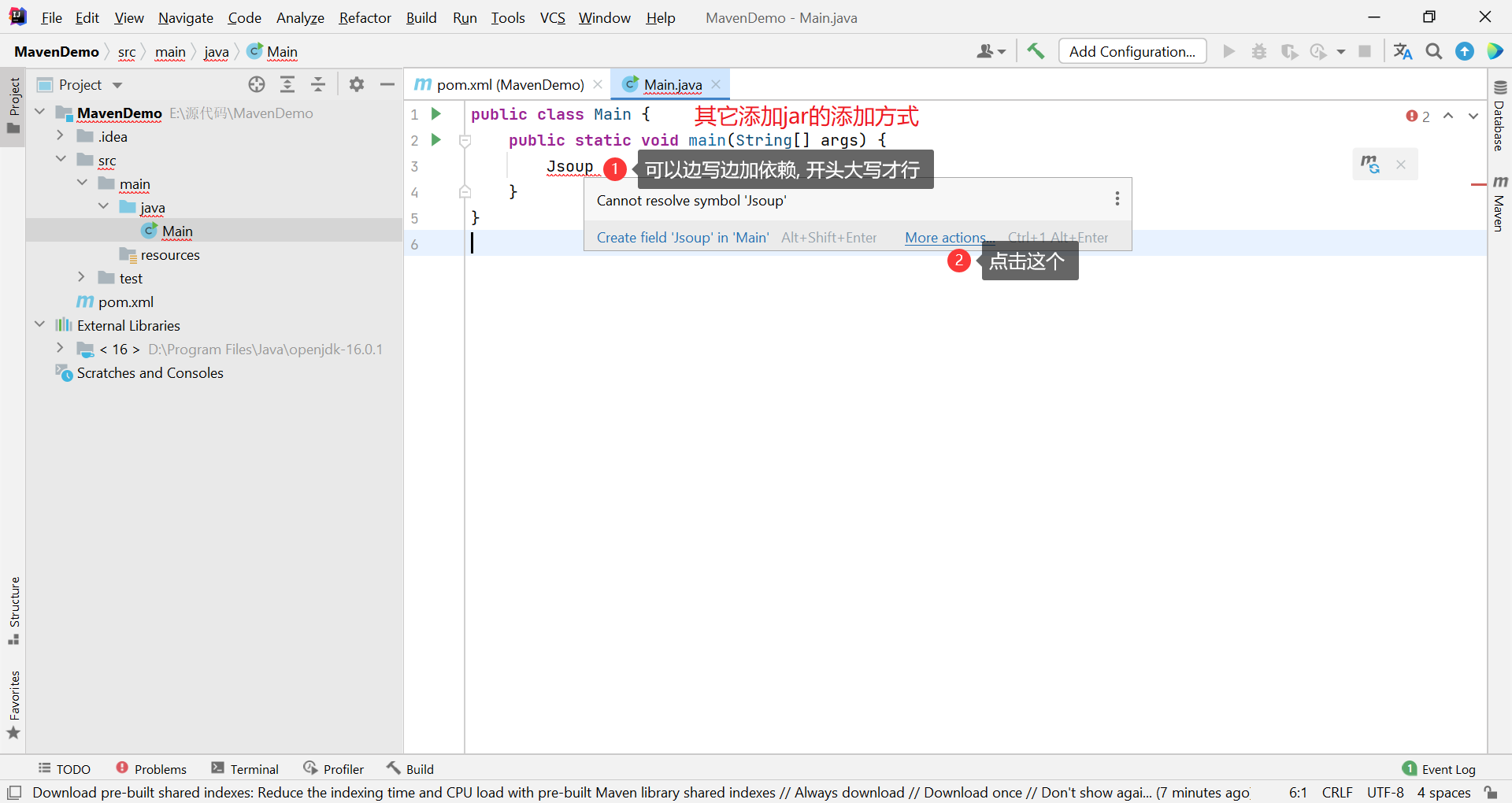Open the profiler run options dropdown arrow
This screenshot has height=803, width=1512.
click(1340, 52)
